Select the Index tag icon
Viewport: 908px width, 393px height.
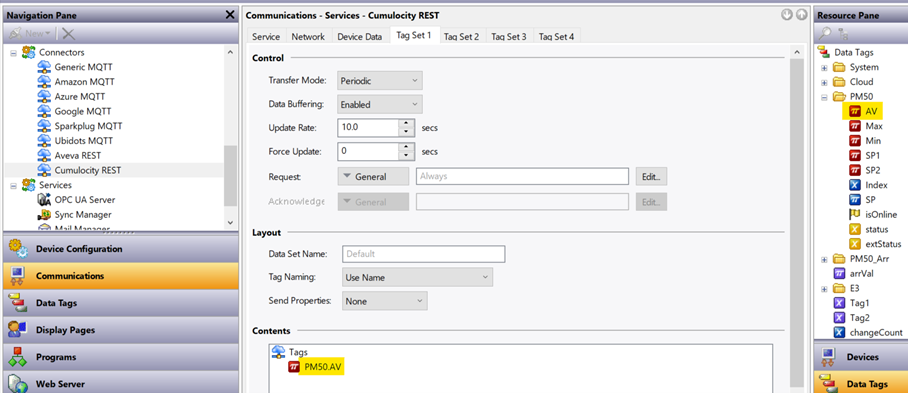point(855,185)
